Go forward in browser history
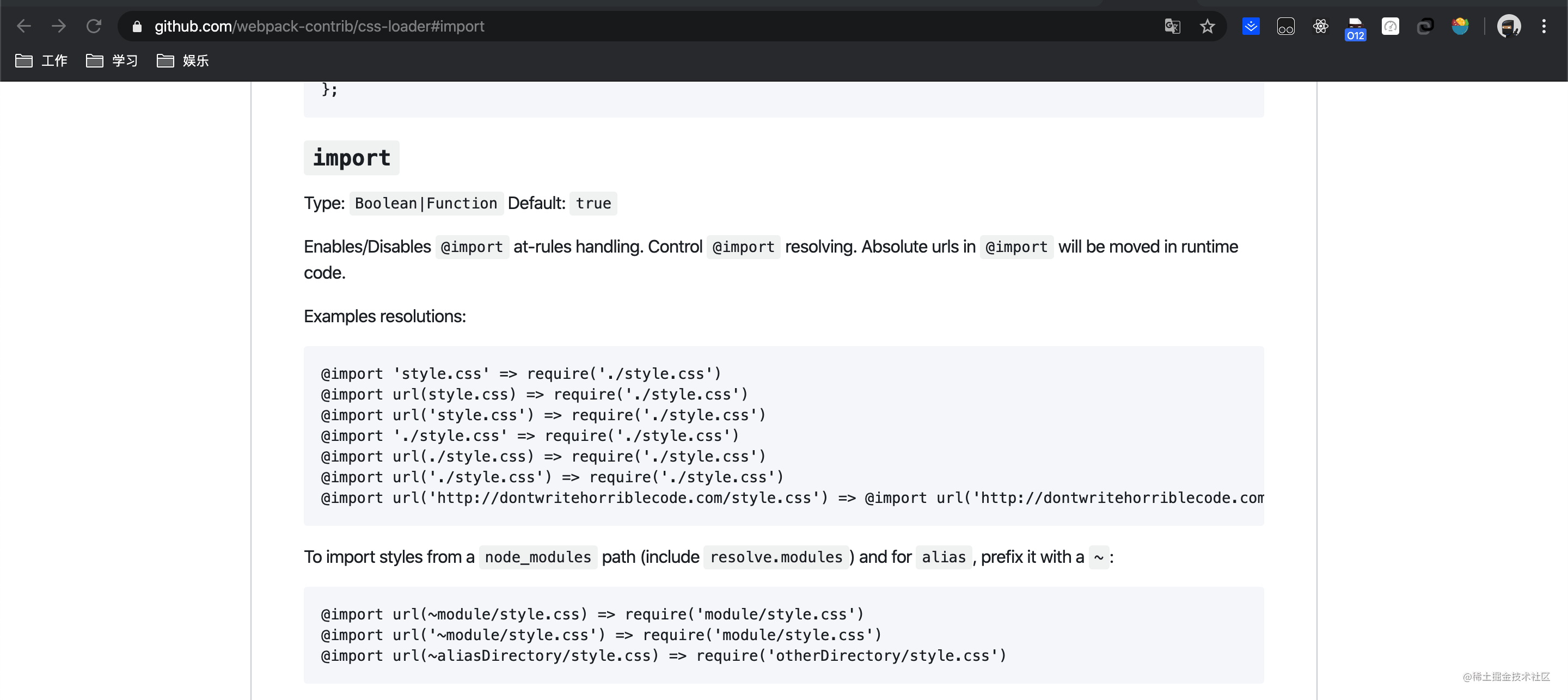This screenshot has width=1568, height=700. [x=58, y=26]
